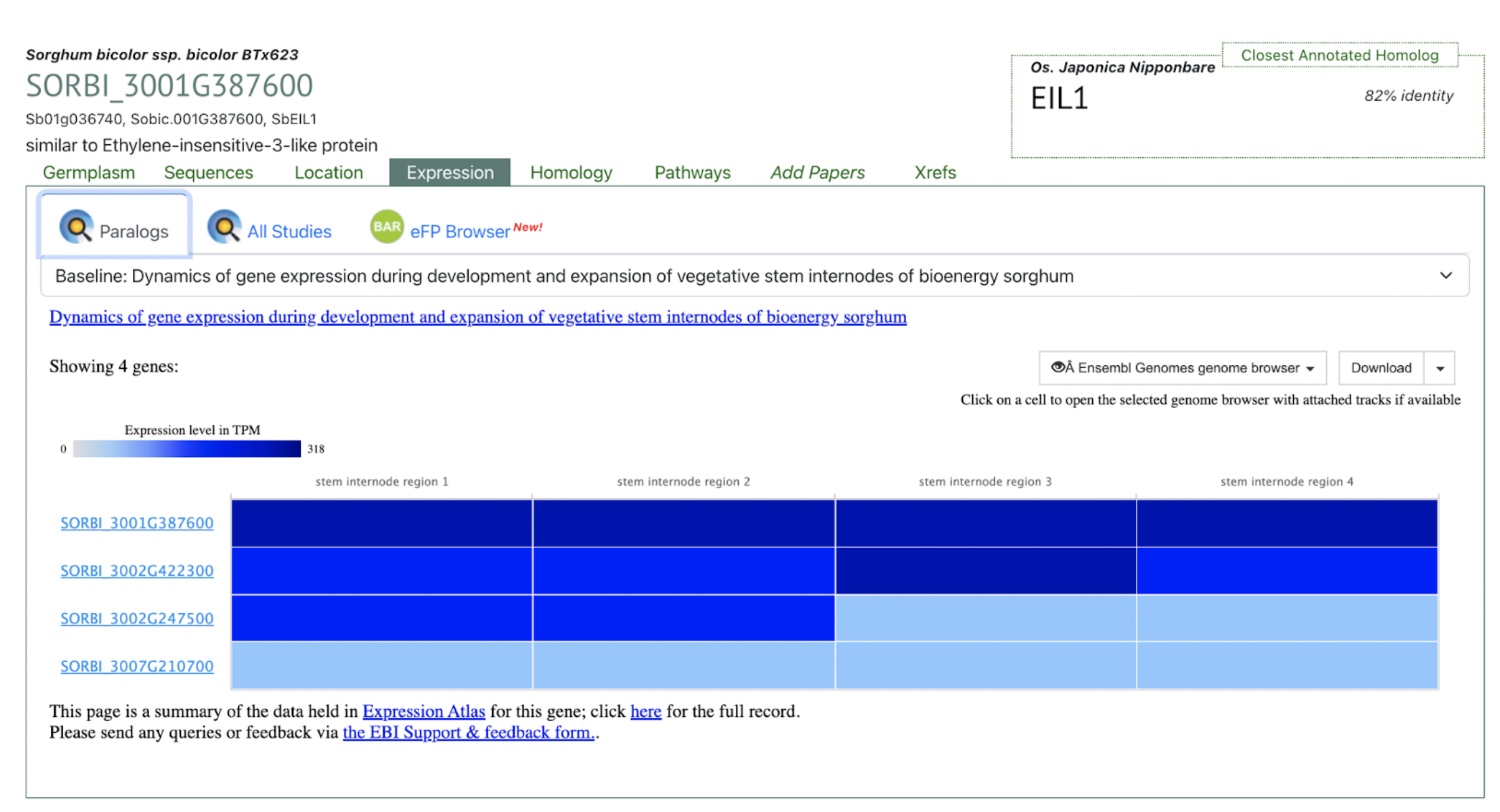Click the green BAR eFP Browser icon
Image resolution: width=1500 pixels, height=812 pixels.
coord(387,226)
